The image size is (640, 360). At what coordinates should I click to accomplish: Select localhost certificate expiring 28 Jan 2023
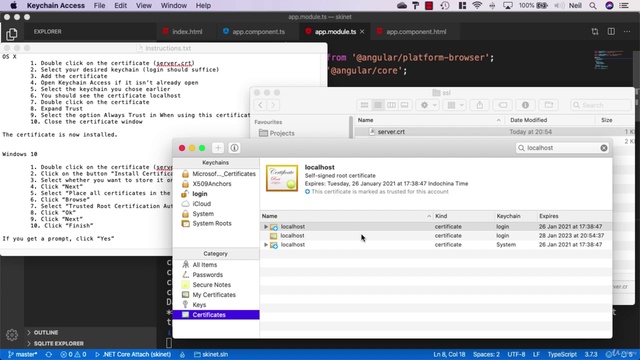pyautogui.click(x=436, y=236)
